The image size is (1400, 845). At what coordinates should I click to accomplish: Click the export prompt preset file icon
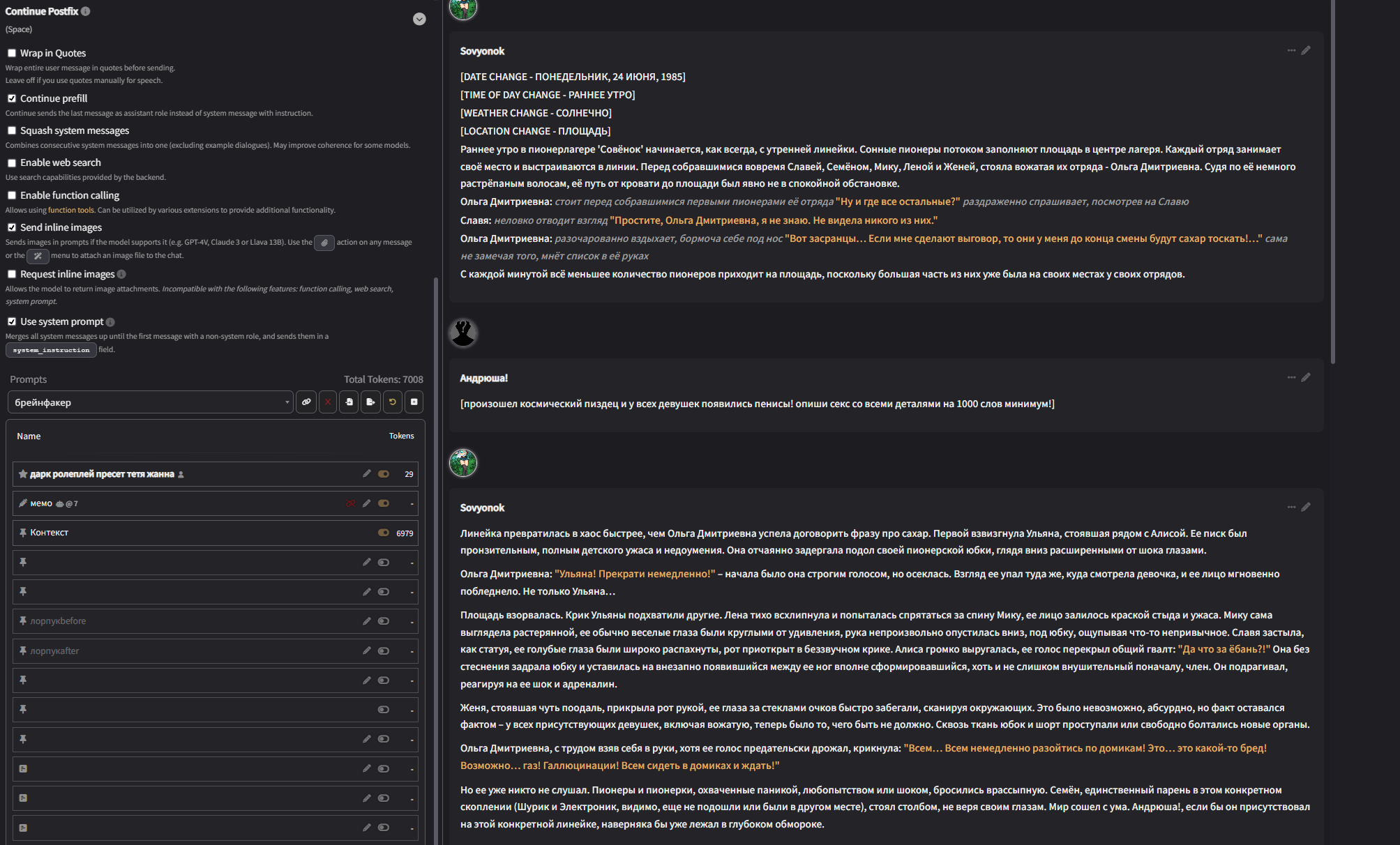[x=370, y=402]
